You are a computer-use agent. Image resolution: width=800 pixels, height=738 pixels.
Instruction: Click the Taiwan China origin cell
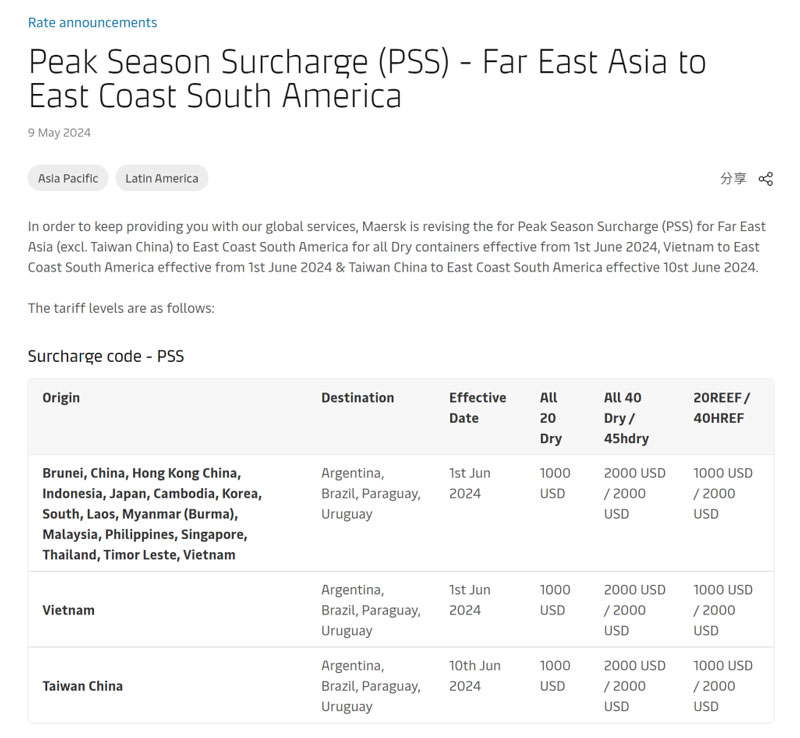pos(83,686)
